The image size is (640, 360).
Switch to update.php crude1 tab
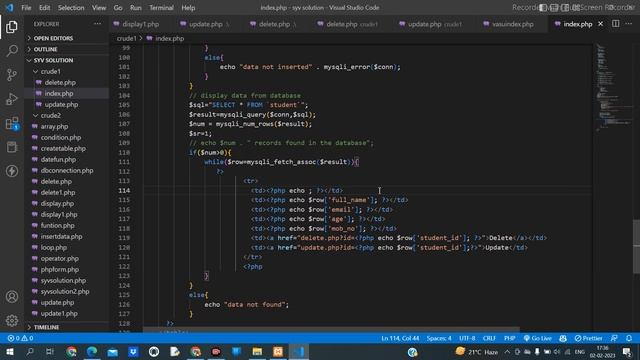[x=435, y=24]
